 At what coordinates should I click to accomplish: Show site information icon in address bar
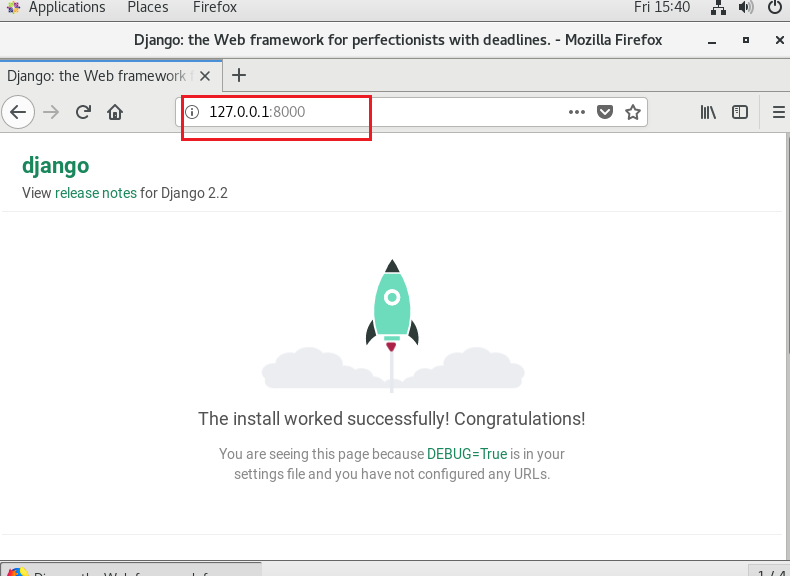coord(192,112)
